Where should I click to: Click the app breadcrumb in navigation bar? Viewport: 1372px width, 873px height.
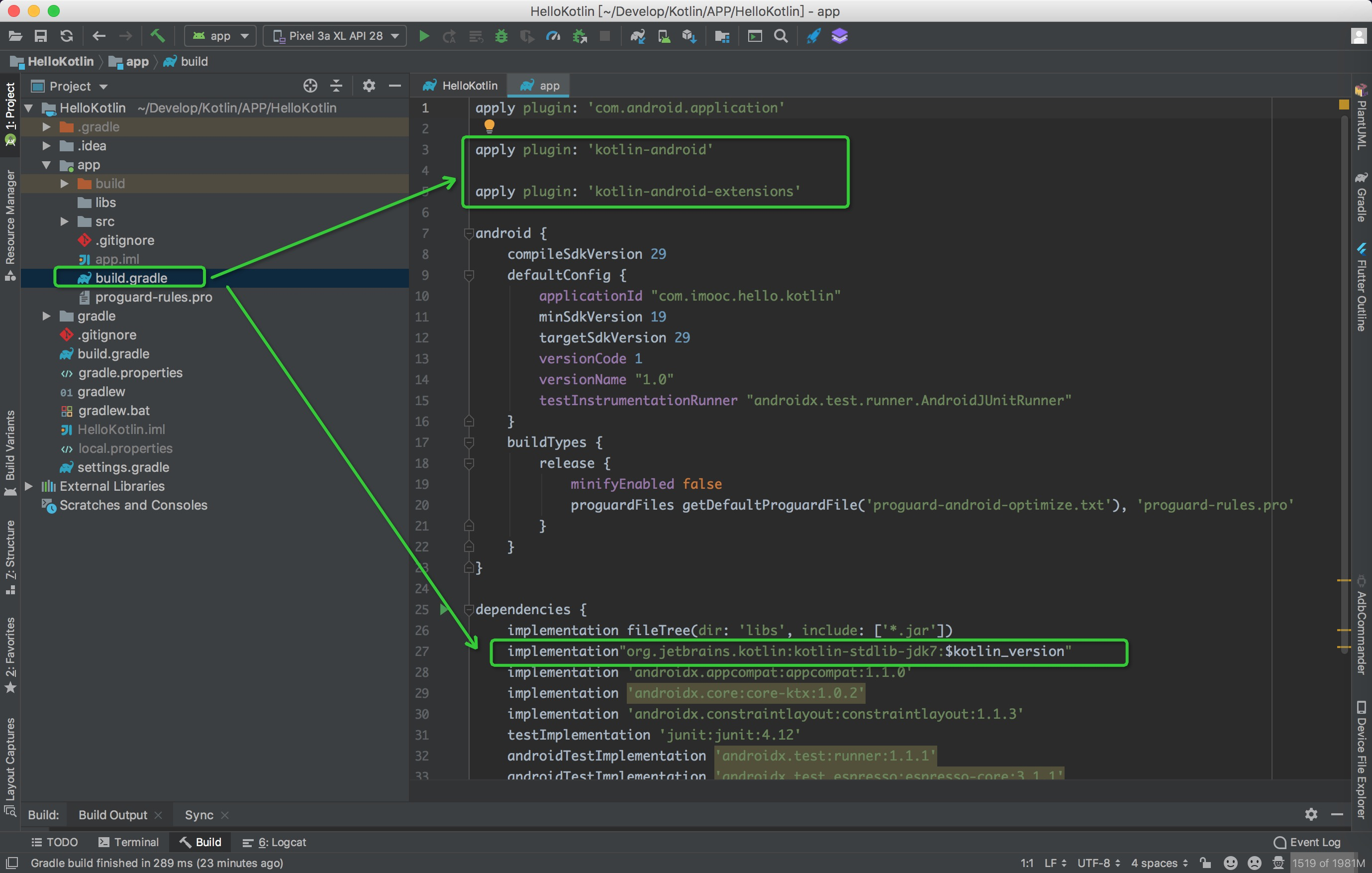(x=129, y=62)
